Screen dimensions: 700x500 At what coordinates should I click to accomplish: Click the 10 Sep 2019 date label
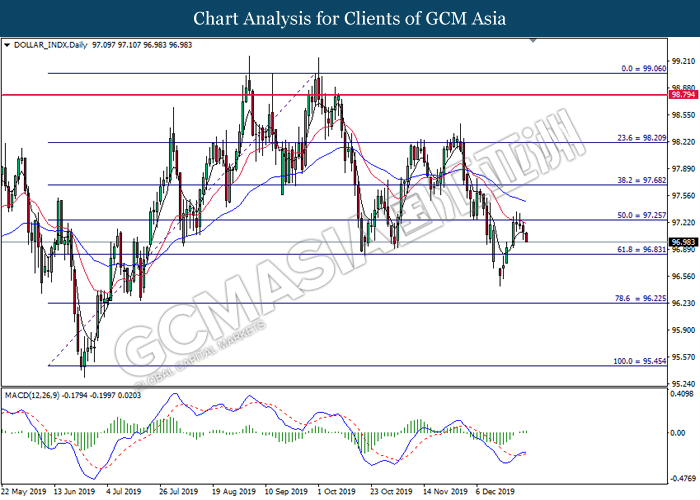(286, 492)
